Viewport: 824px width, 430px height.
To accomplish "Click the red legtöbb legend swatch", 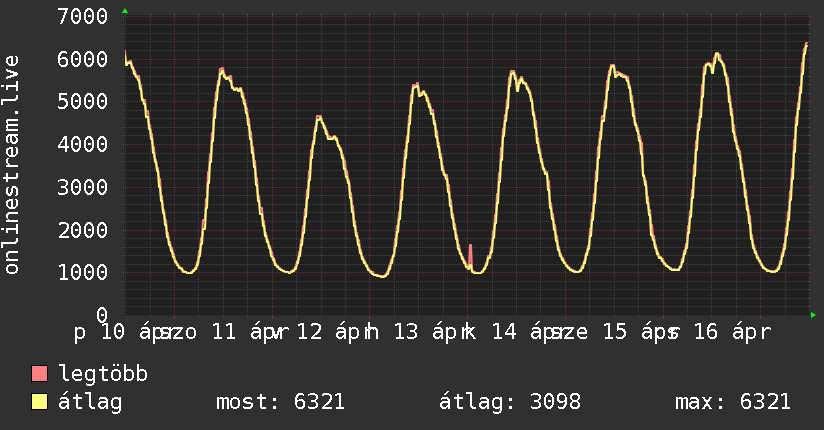I will [40, 374].
